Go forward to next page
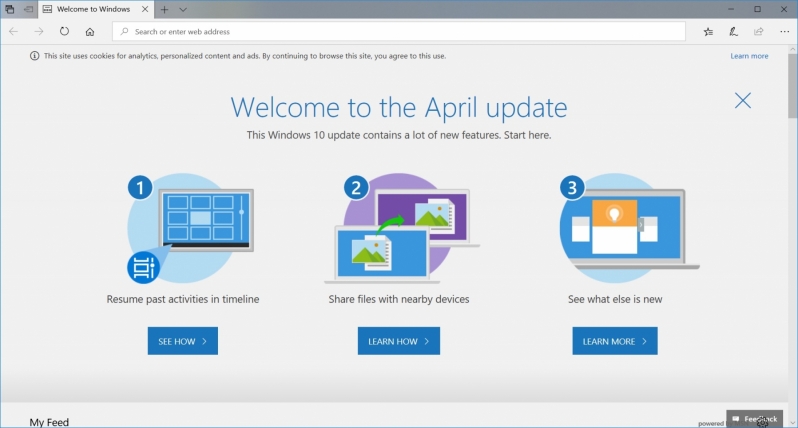The image size is (798, 428). pyautogui.click(x=39, y=32)
